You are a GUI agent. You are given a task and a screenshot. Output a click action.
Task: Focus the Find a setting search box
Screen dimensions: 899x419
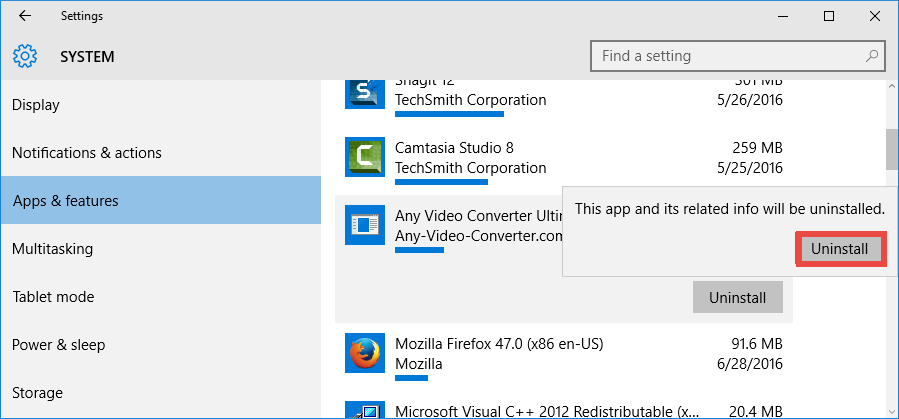point(737,56)
